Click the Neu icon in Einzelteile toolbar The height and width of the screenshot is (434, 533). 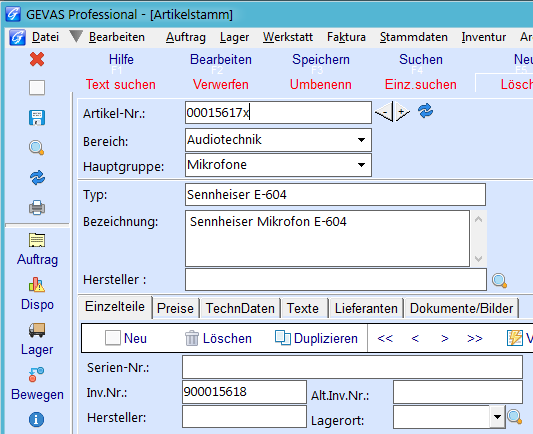113,338
